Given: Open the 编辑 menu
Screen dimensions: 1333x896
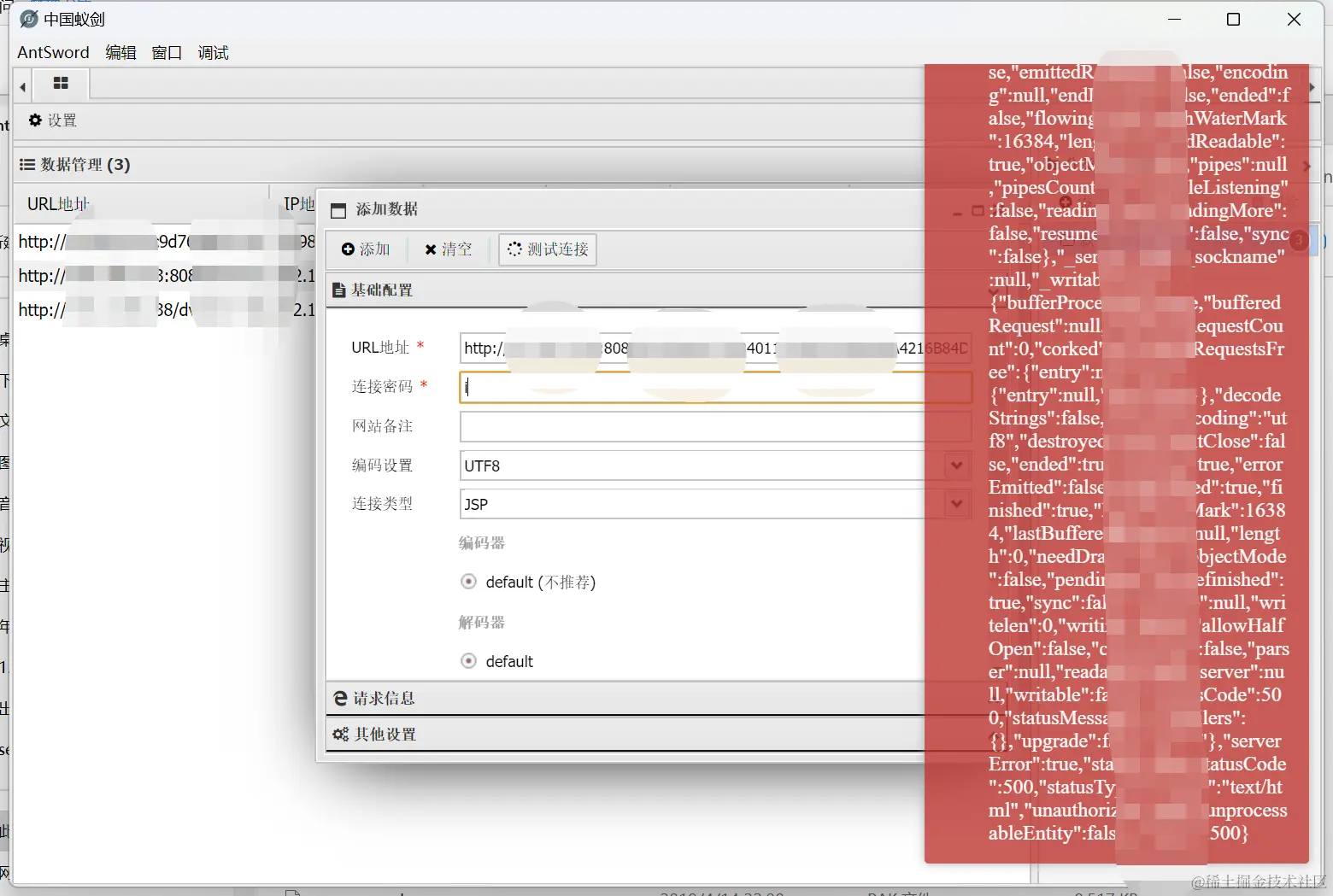Looking at the screenshot, I should 120,52.
